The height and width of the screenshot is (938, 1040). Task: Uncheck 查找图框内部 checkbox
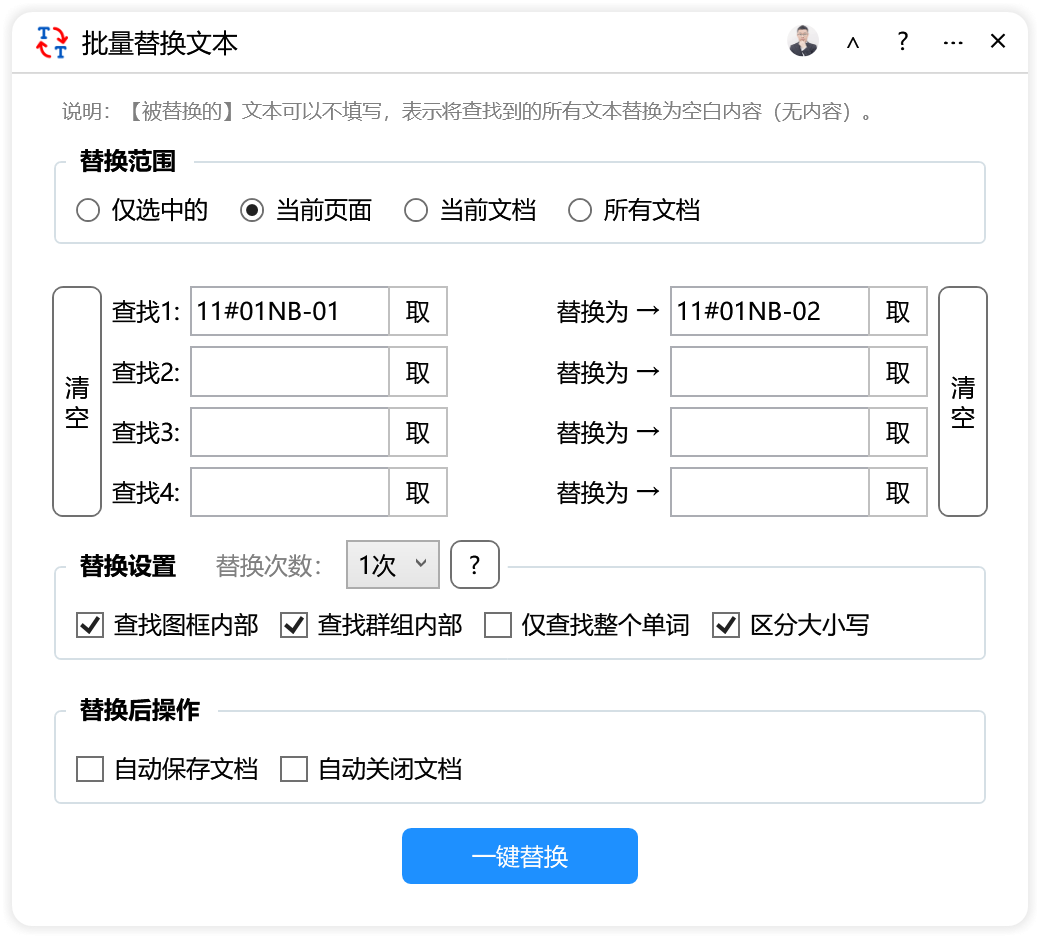pyautogui.click(x=90, y=626)
